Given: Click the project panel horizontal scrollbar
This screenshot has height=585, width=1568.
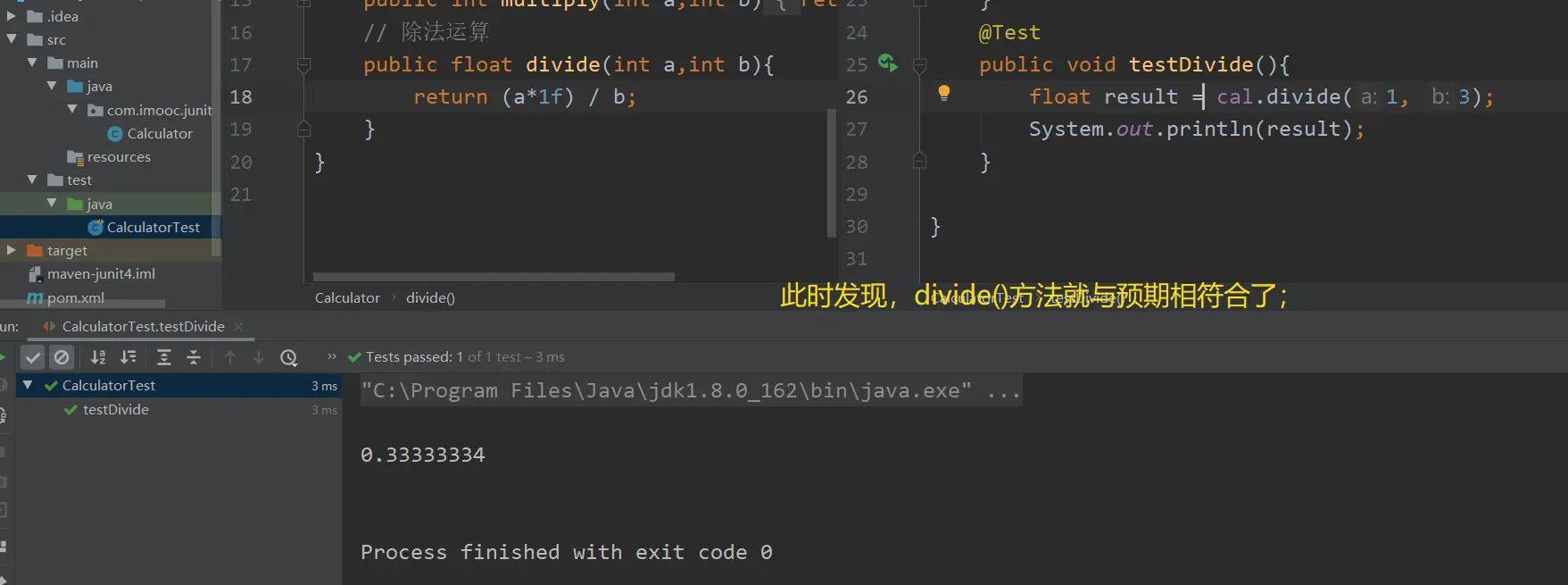Looking at the screenshot, I should click(x=82, y=304).
